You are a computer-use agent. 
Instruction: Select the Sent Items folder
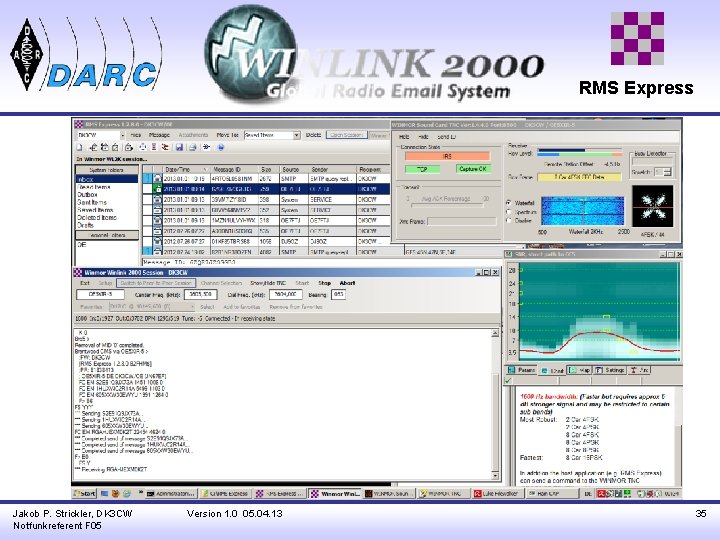[x=92, y=202]
